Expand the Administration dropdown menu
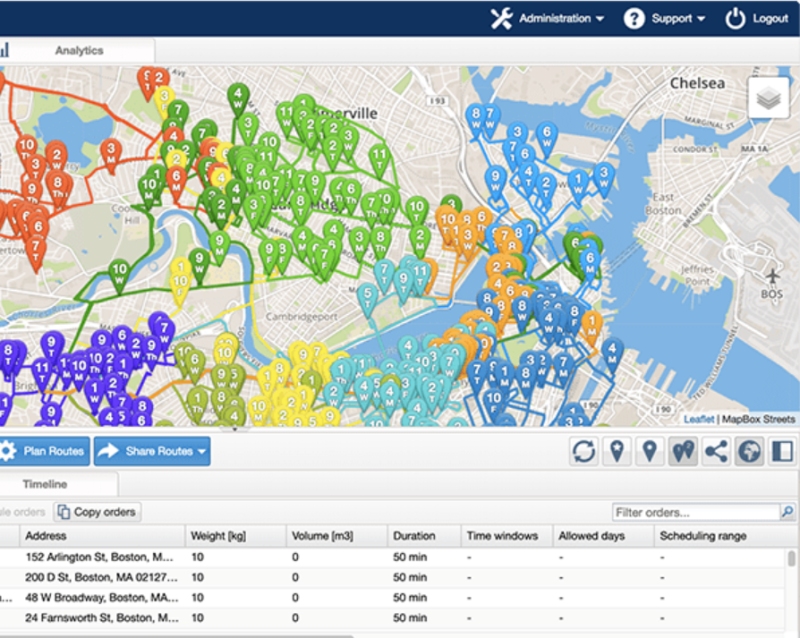The width and height of the screenshot is (800, 638). 547,19
